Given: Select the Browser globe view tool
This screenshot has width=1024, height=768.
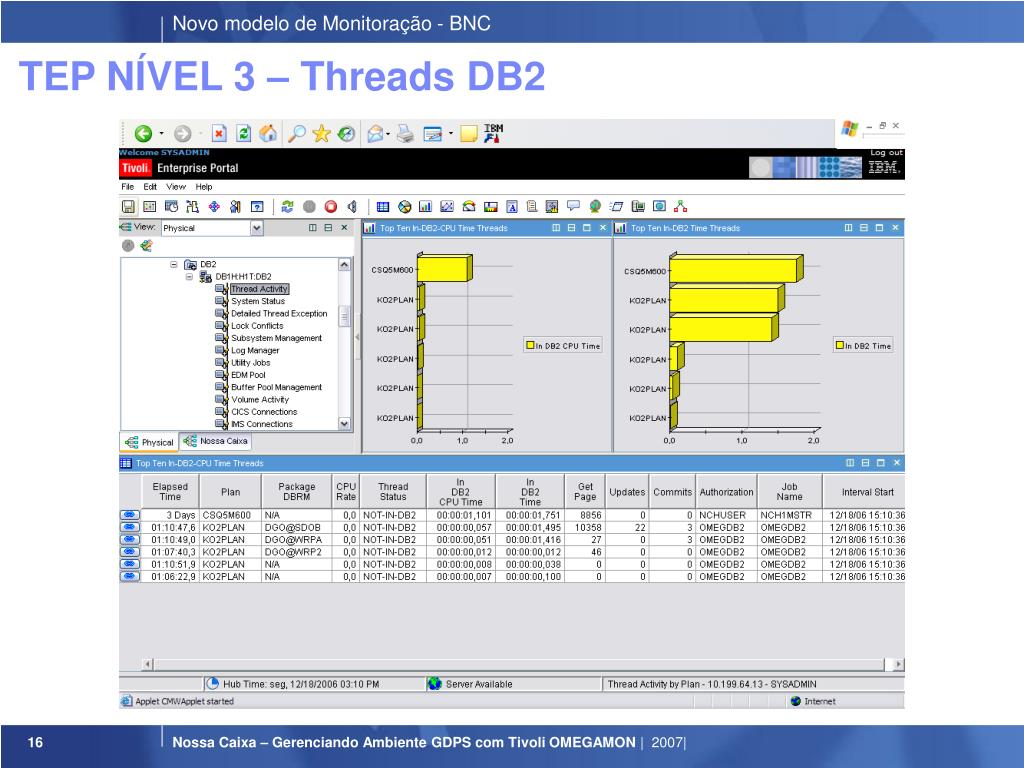Looking at the screenshot, I should [x=595, y=207].
